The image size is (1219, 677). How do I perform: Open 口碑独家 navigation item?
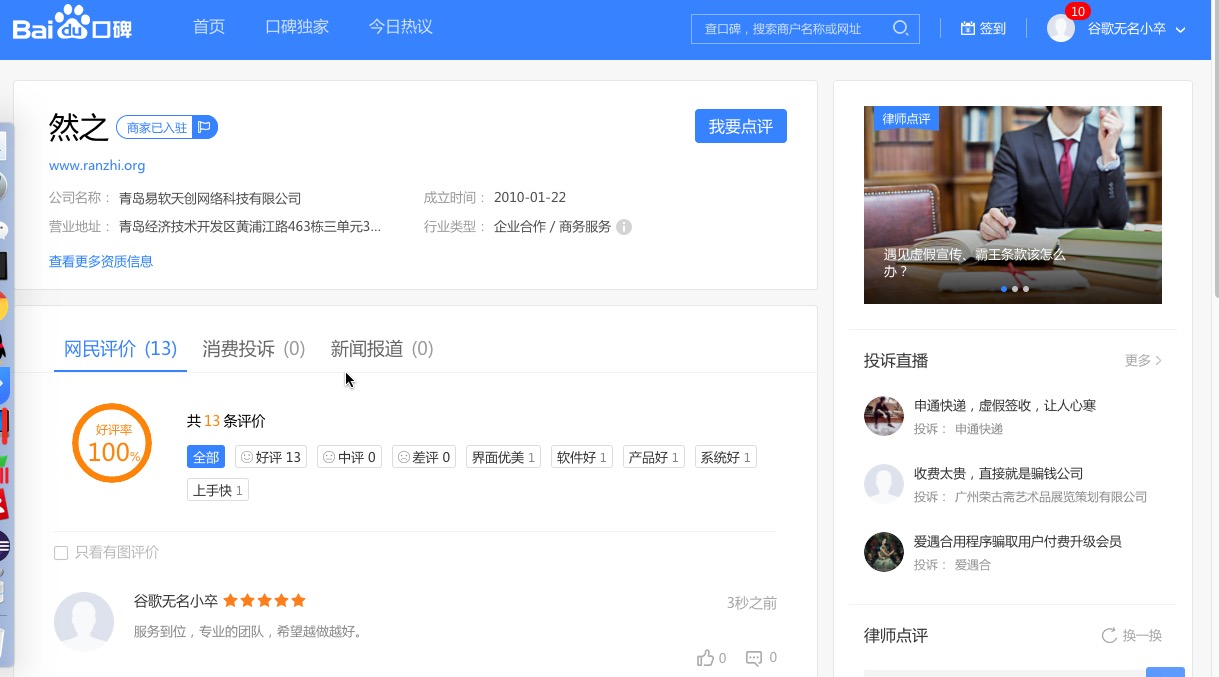pyautogui.click(x=297, y=27)
